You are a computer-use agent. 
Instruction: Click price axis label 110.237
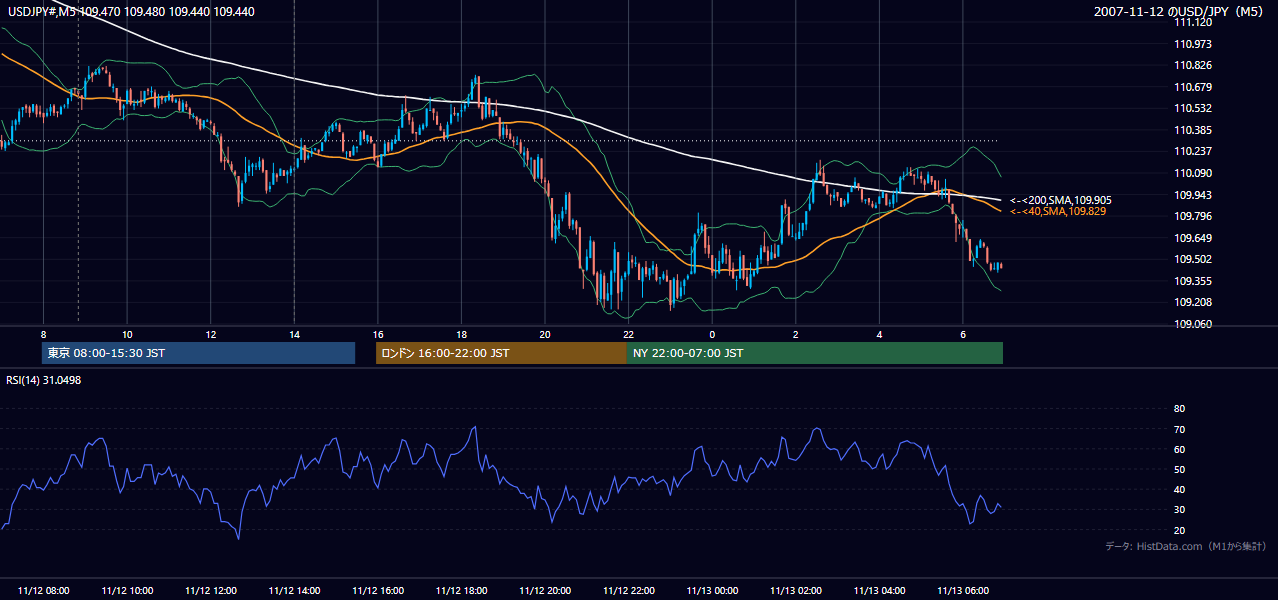pos(1192,152)
